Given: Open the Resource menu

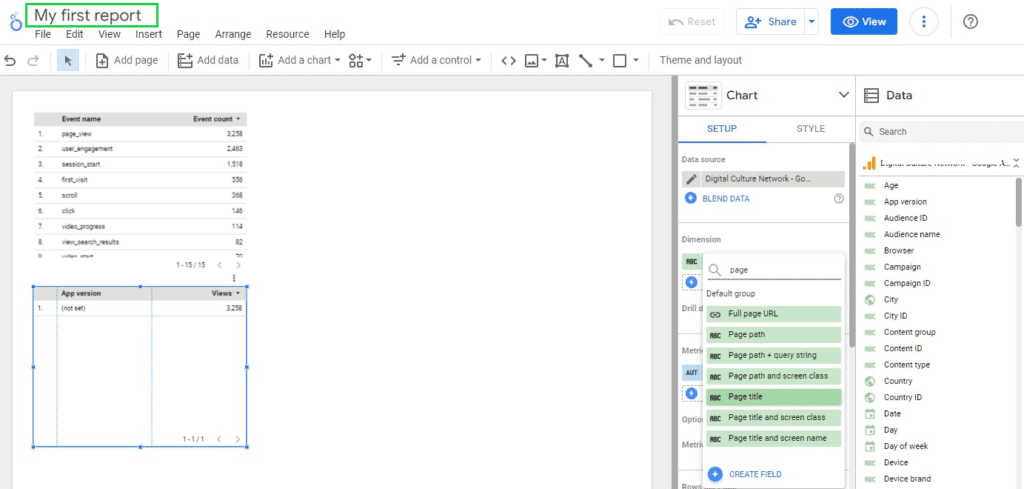Looking at the screenshot, I should 287,34.
